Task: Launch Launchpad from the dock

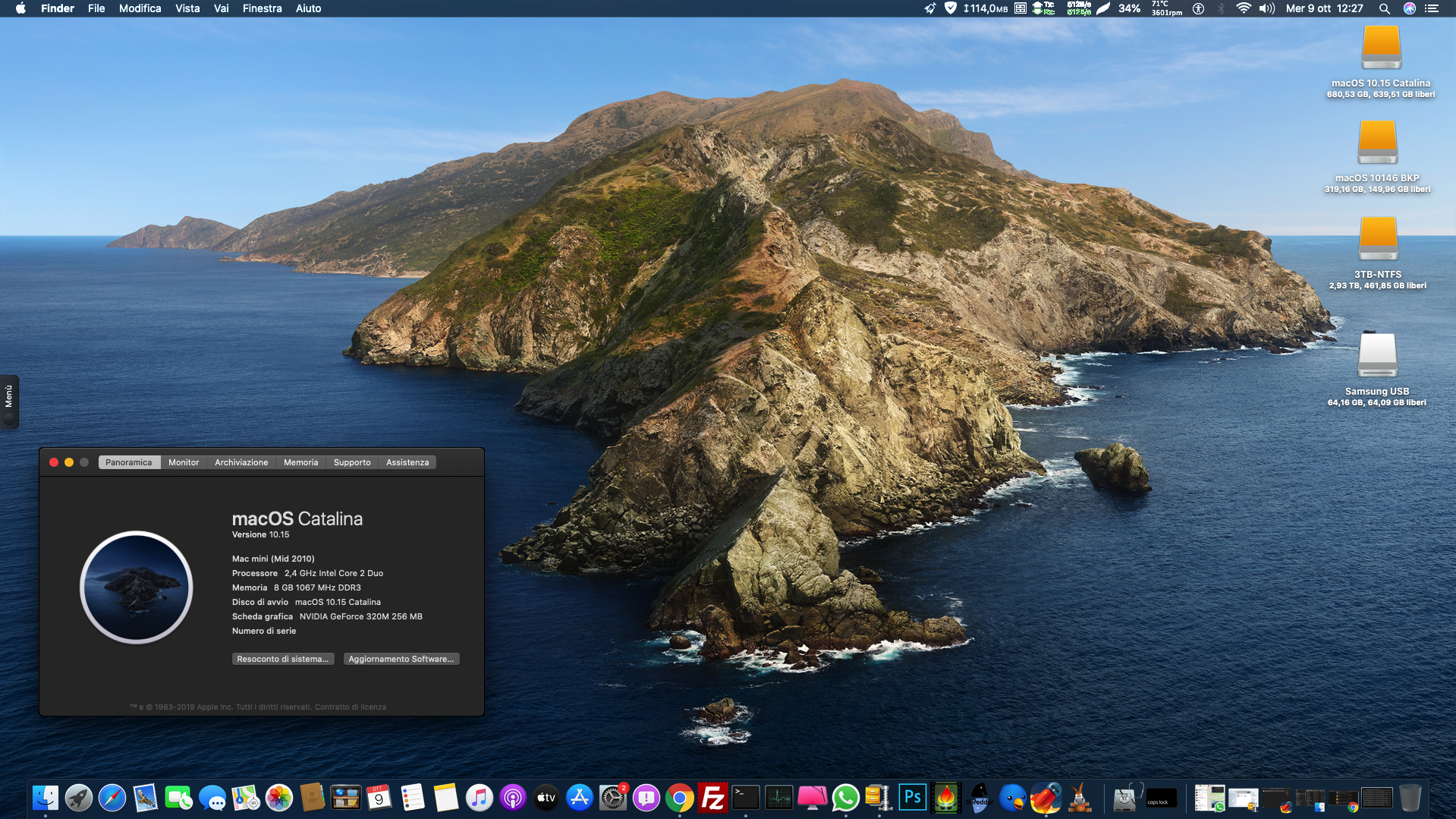Action: 79,798
